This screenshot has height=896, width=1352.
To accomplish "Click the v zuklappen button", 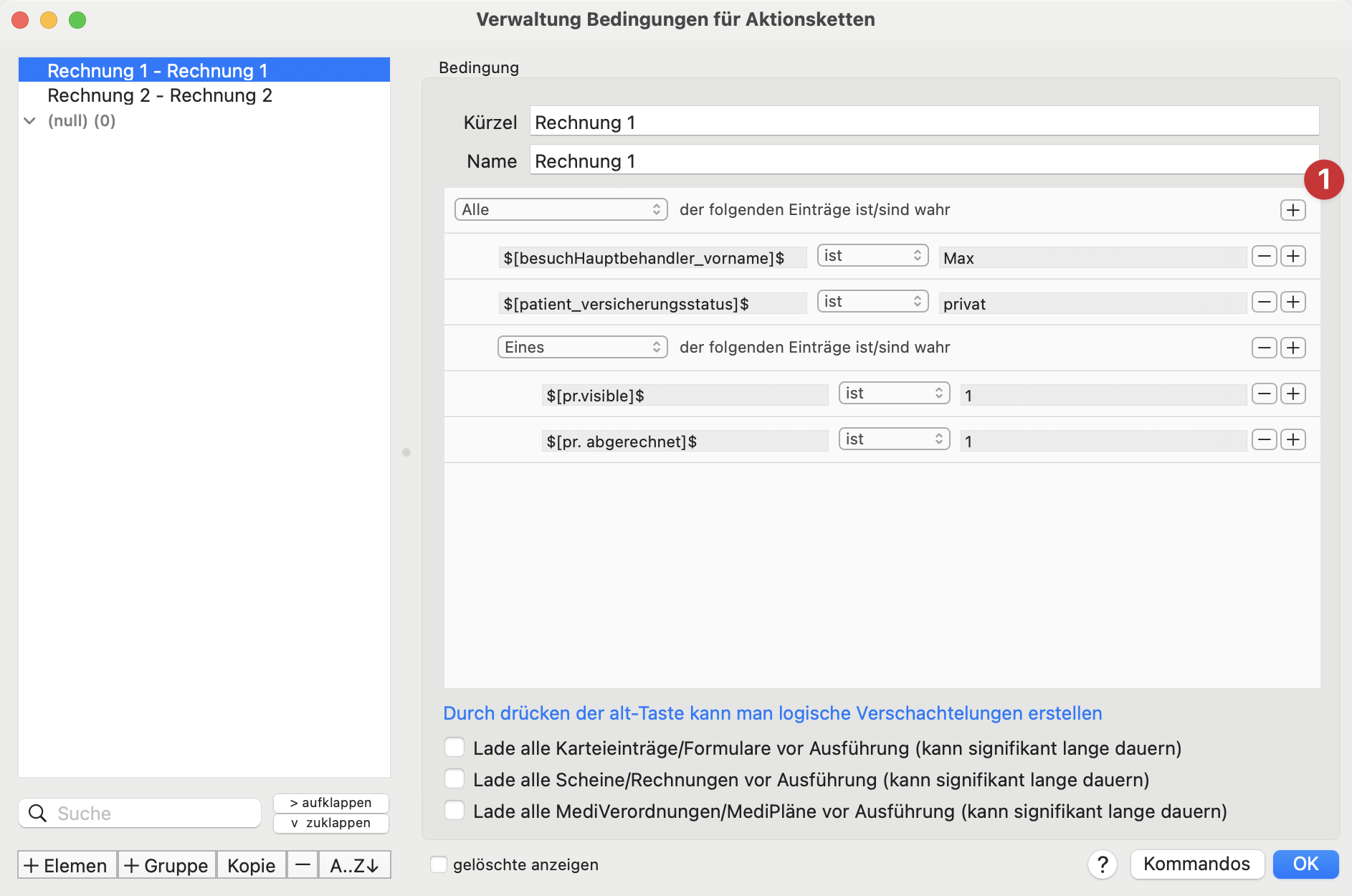I will pyautogui.click(x=331, y=823).
